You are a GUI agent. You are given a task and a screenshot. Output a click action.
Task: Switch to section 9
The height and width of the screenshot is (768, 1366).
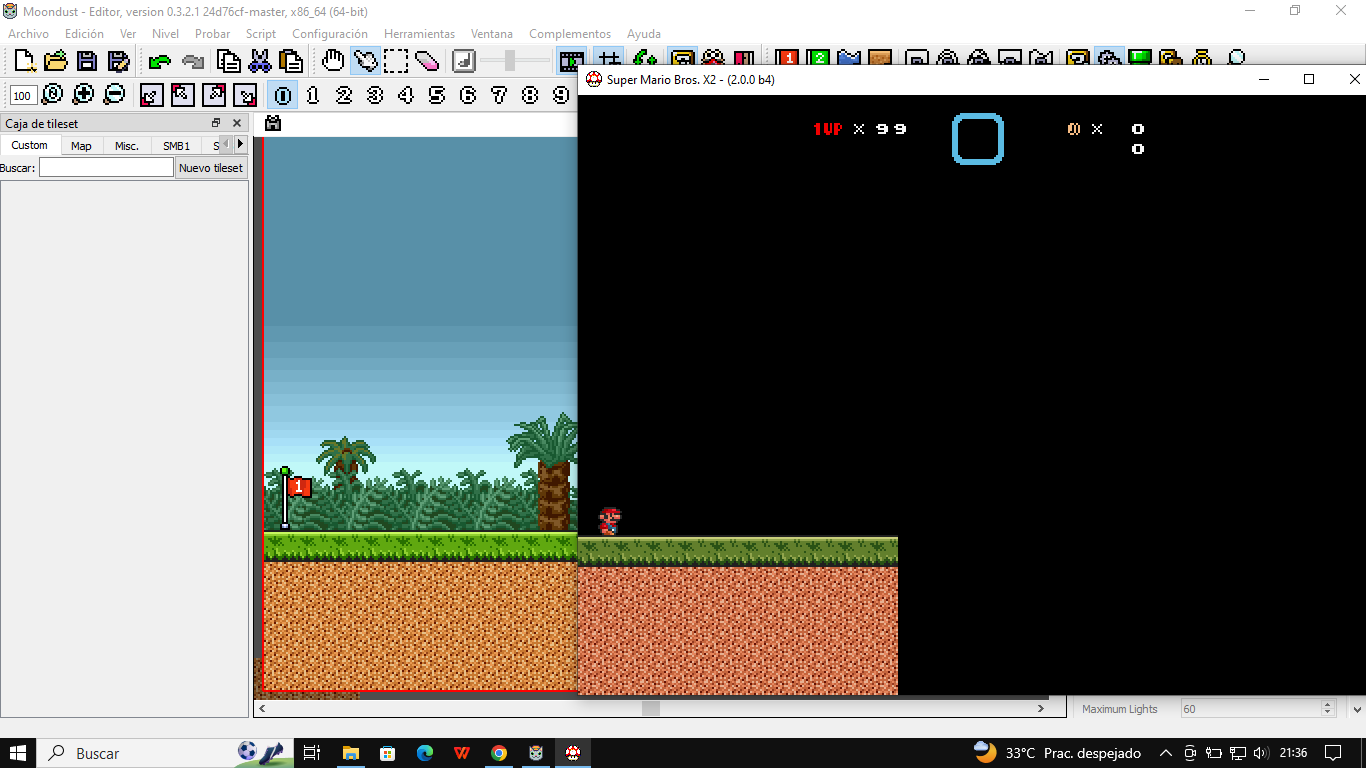coord(561,95)
